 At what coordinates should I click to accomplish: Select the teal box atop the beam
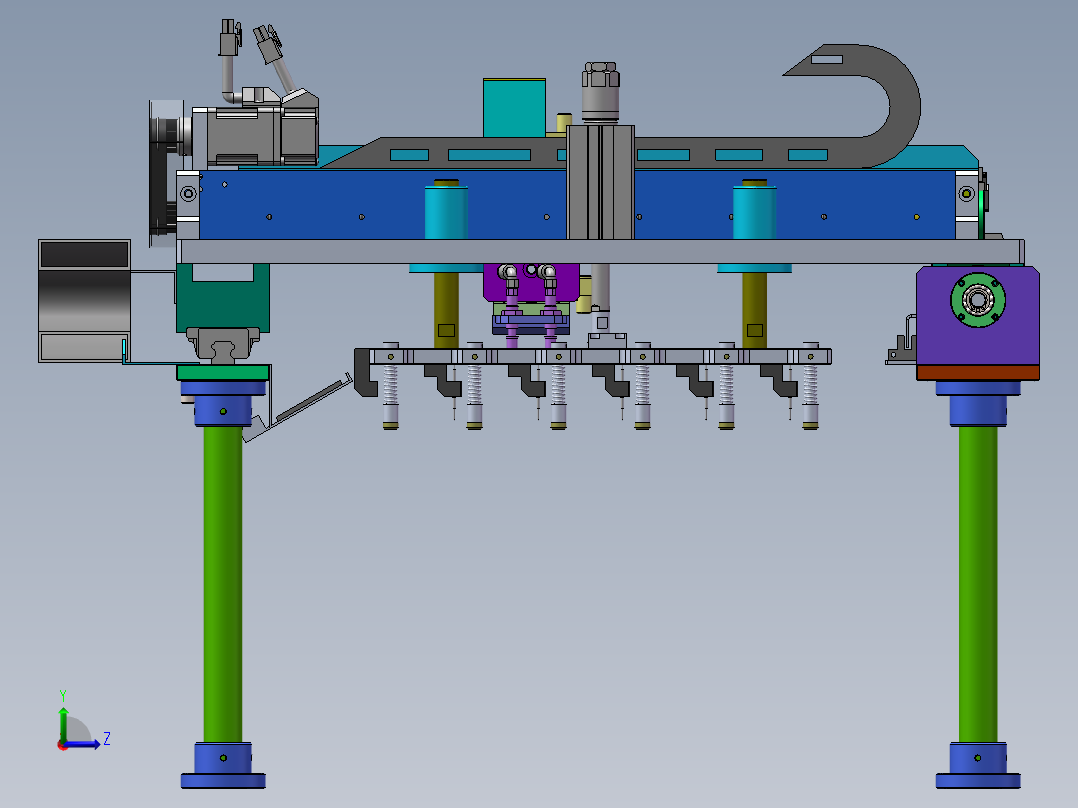click(514, 108)
